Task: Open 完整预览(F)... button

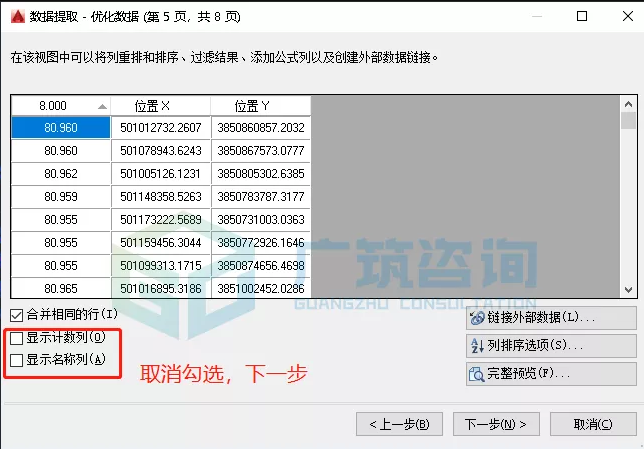Action: click(x=551, y=374)
